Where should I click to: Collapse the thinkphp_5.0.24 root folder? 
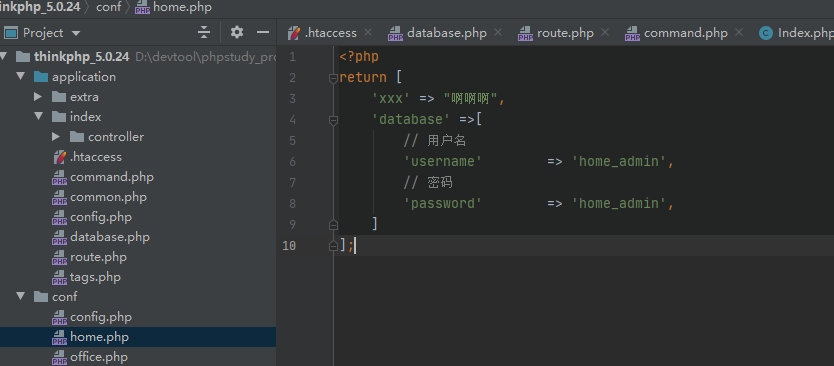click(4, 57)
